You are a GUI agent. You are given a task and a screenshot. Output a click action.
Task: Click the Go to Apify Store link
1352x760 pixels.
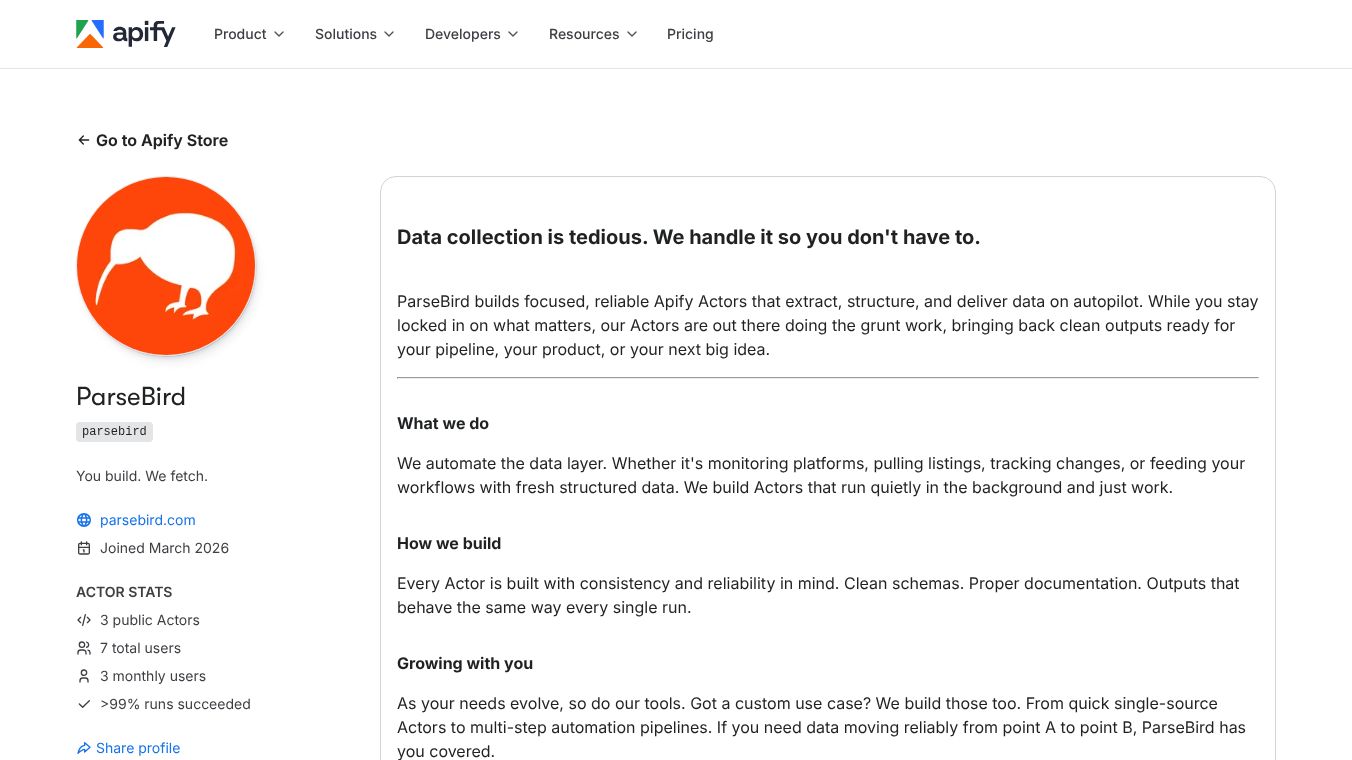161,140
